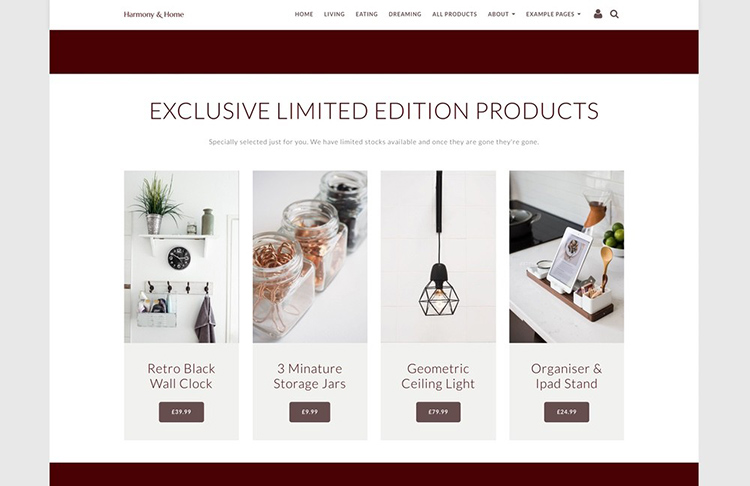
Task: View All Products page
Action: [x=454, y=14]
